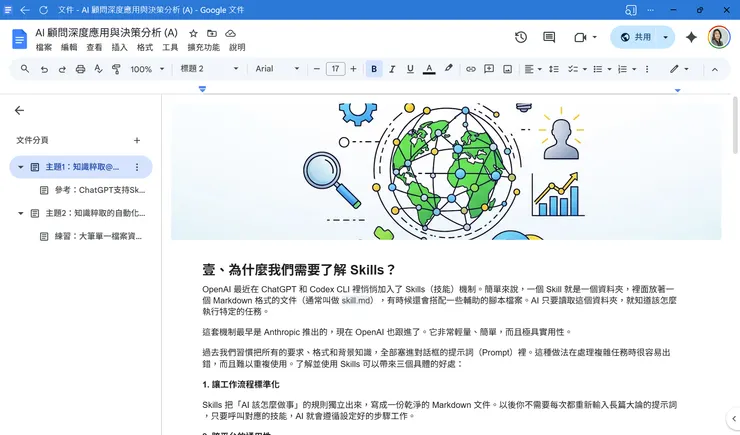Show more toolbar options
This screenshot has height=435, width=740.
[647, 69]
